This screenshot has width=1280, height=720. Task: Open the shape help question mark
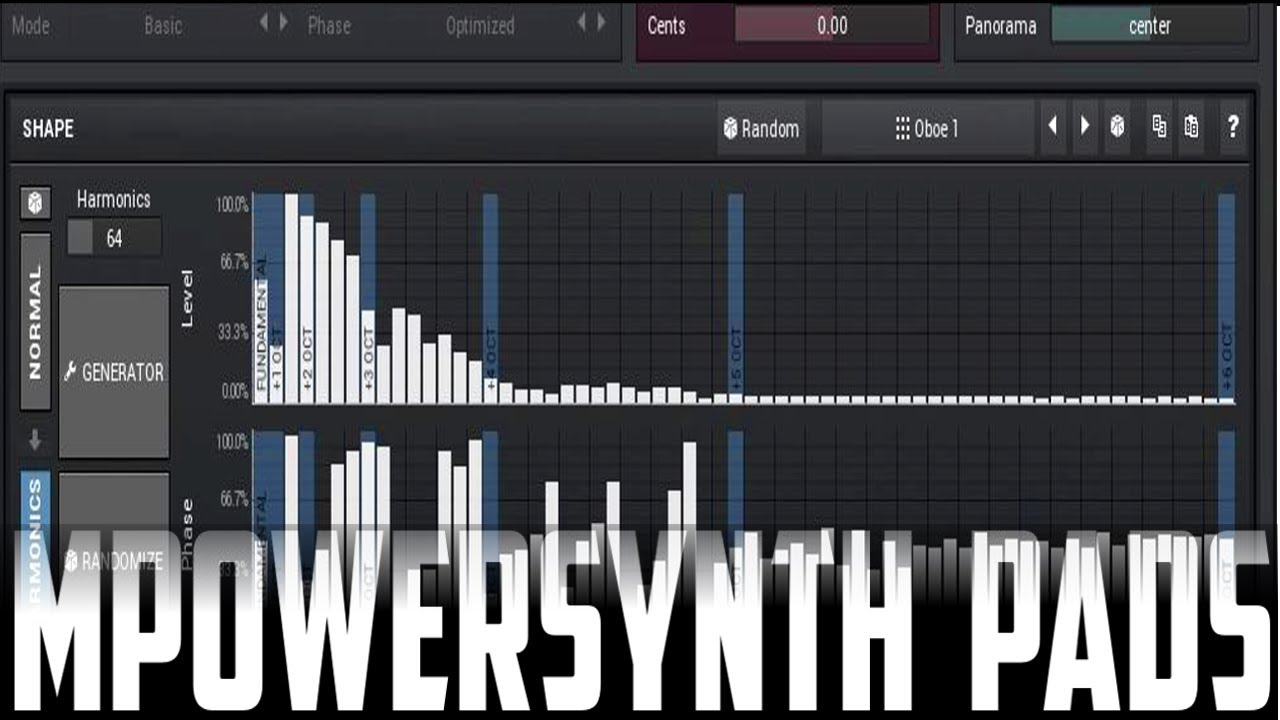tap(1233, 127)
